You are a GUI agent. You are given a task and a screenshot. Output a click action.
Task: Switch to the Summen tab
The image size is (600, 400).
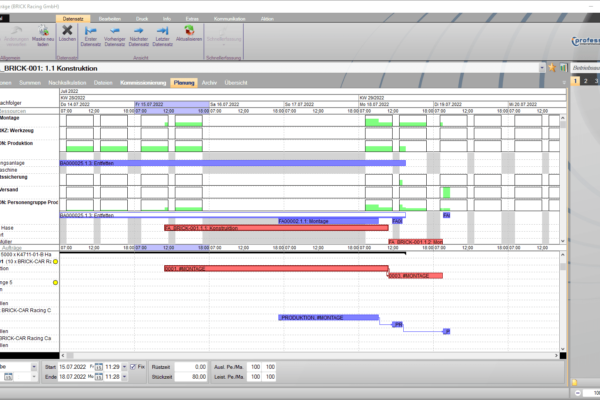[30, 83]
